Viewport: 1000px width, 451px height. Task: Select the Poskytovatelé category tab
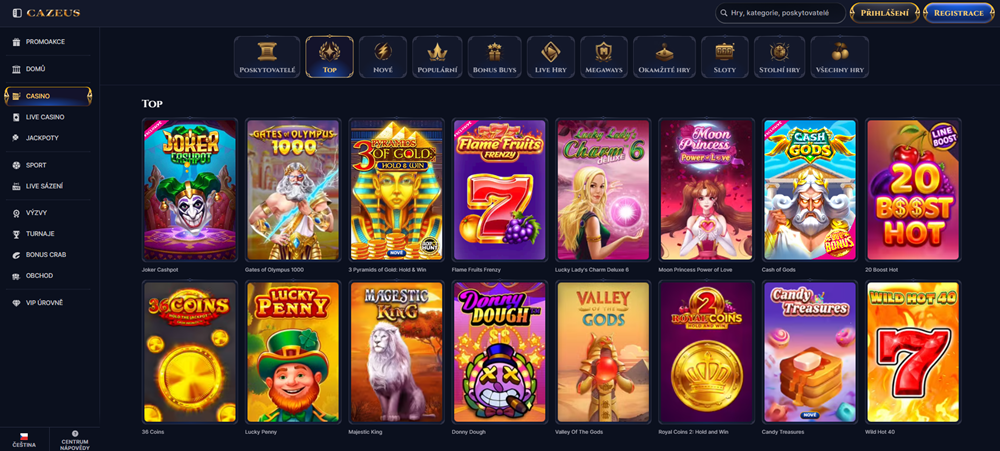tap(267, 57)
